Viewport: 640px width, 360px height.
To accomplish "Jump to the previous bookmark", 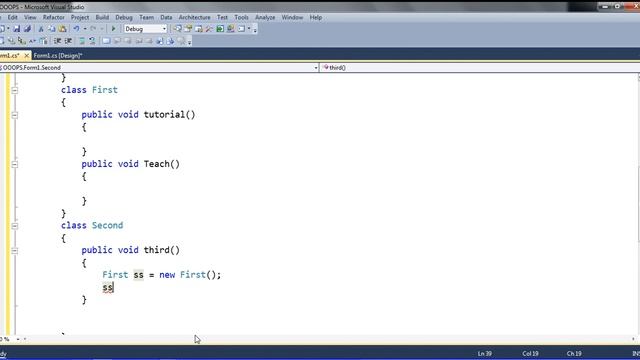I will point(117,41).
